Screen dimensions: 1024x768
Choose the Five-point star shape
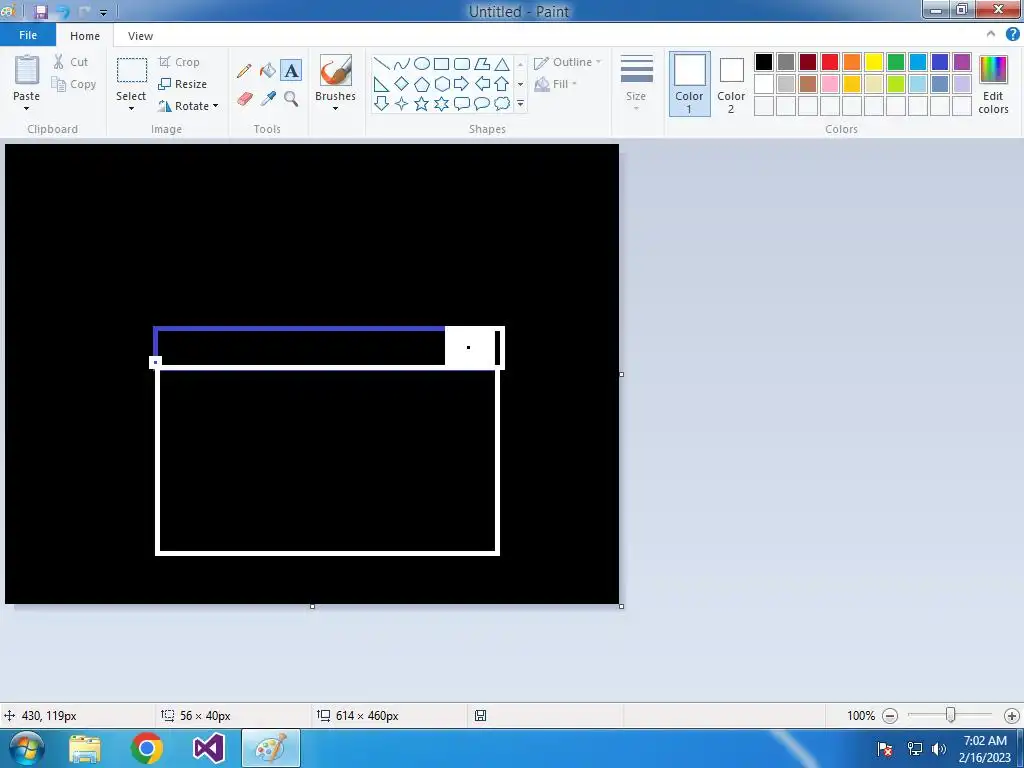(x=422, y=103)
